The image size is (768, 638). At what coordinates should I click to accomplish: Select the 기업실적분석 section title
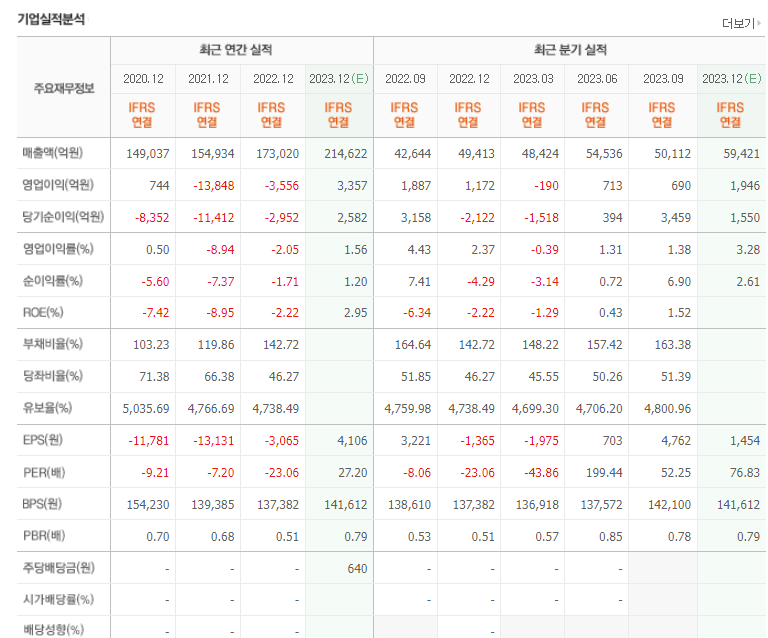51,19
